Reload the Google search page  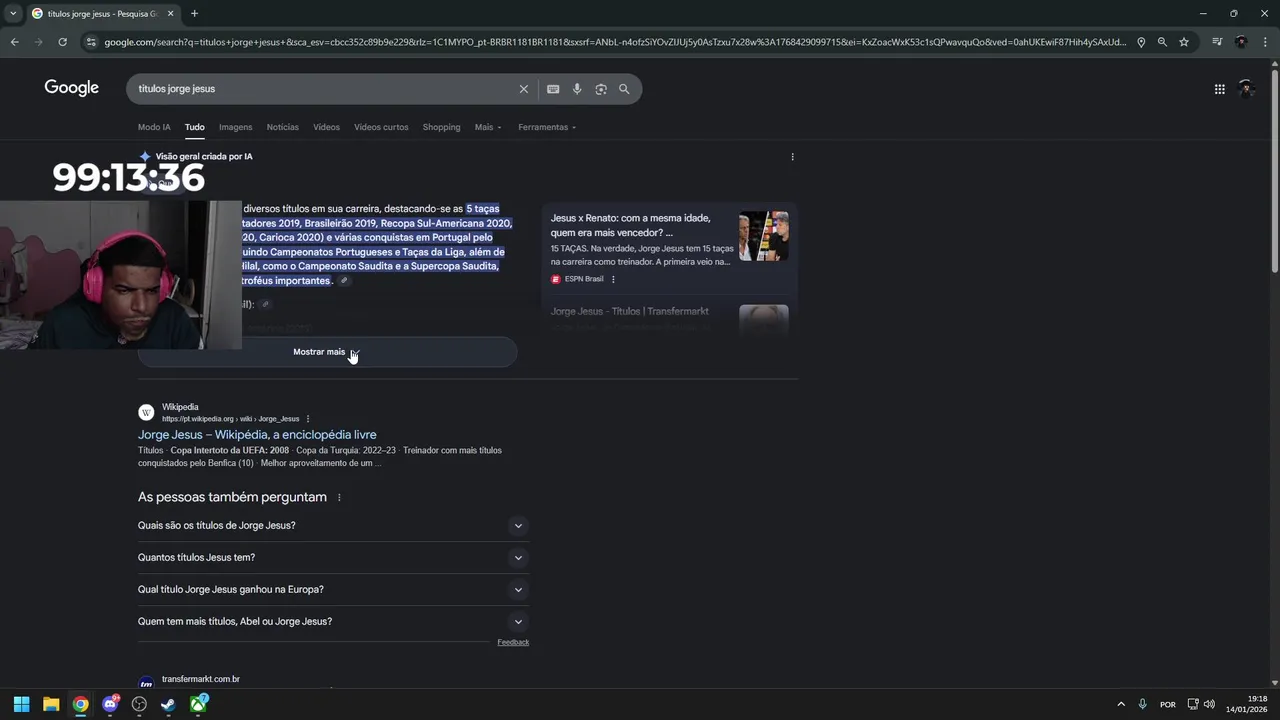click(x=62, y=42)
